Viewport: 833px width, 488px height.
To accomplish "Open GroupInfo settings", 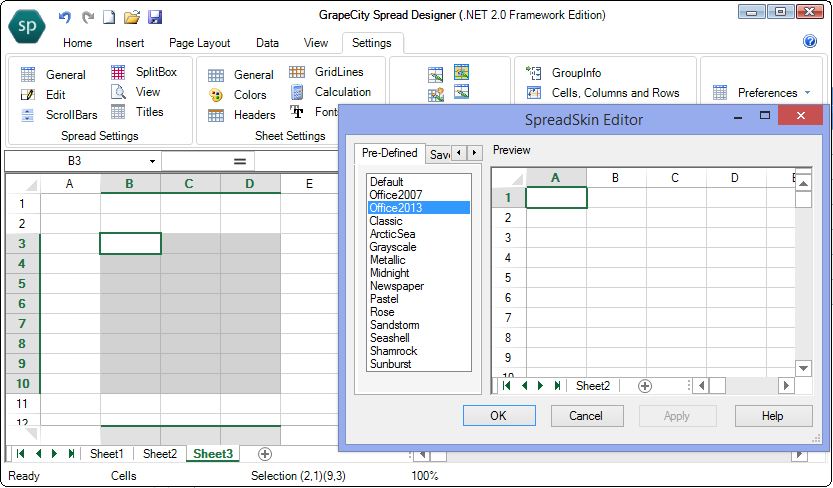I will [564, 73].
